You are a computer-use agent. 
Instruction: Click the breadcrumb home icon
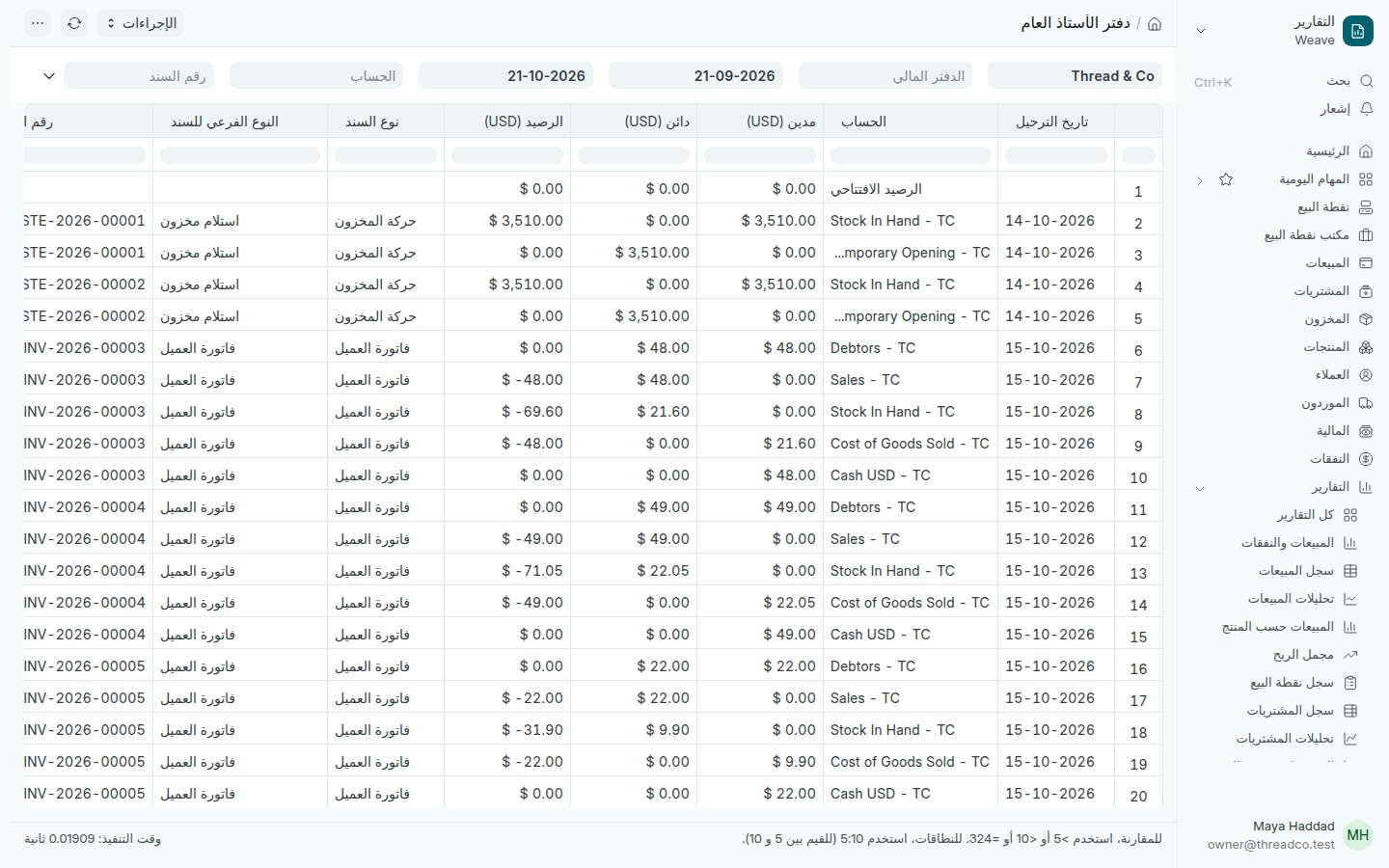pos(1155,23)
